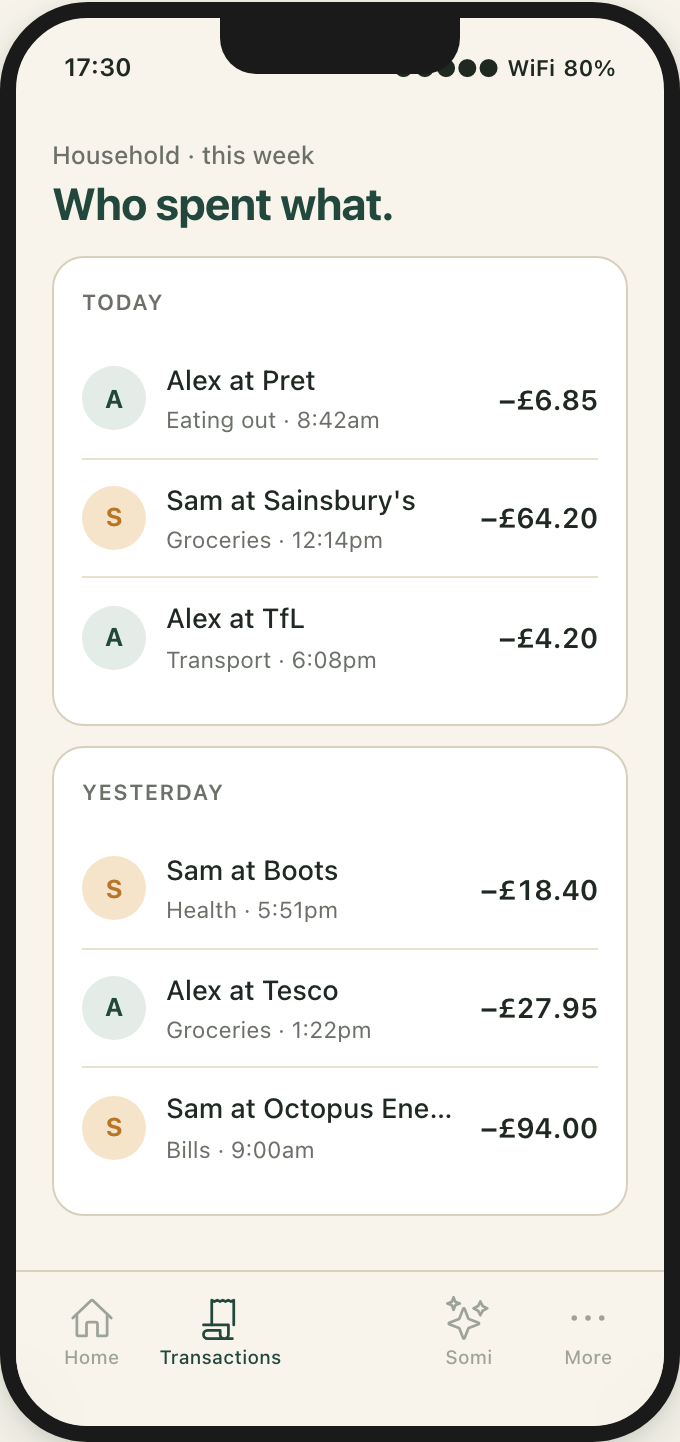Tap Sam's avatar beside the Octopus Energy transaction
The width and height of the screenshot is (680, 1442).
[x=114, y=1128]
